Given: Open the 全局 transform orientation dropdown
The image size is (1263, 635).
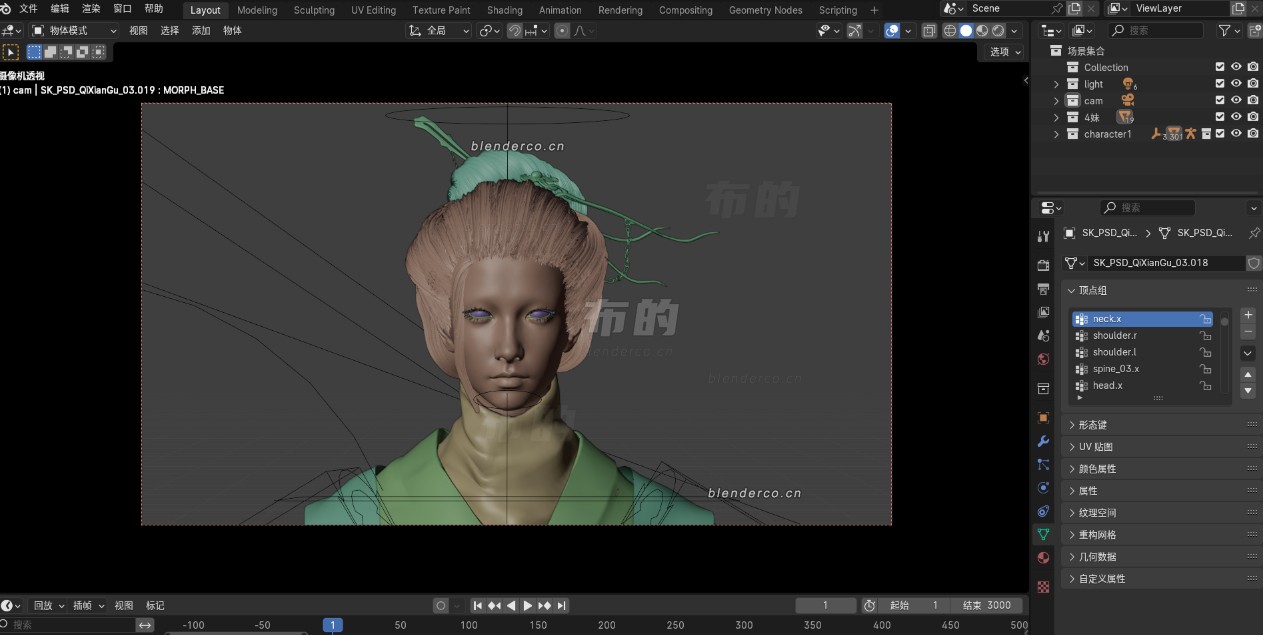Looking at the screenshot, I should 439,31.
